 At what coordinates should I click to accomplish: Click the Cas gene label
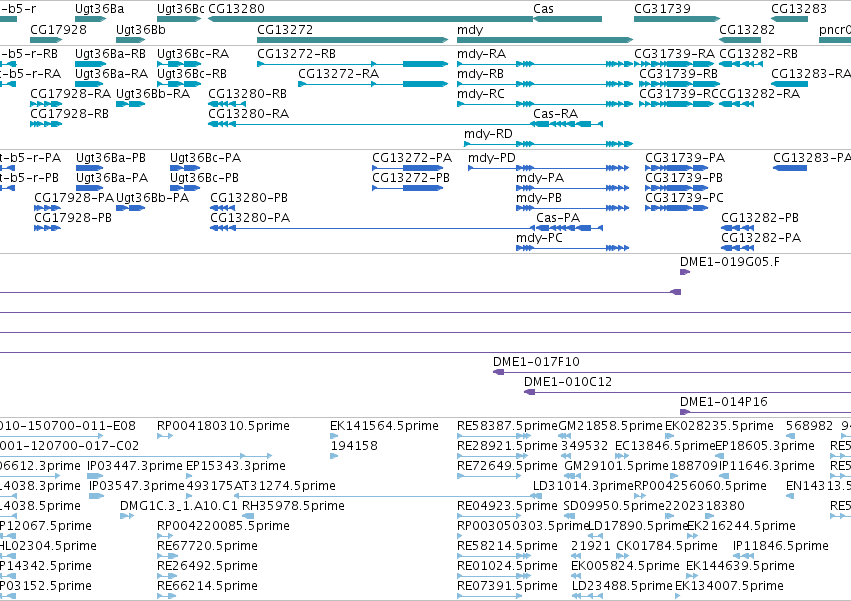point(543,9)
